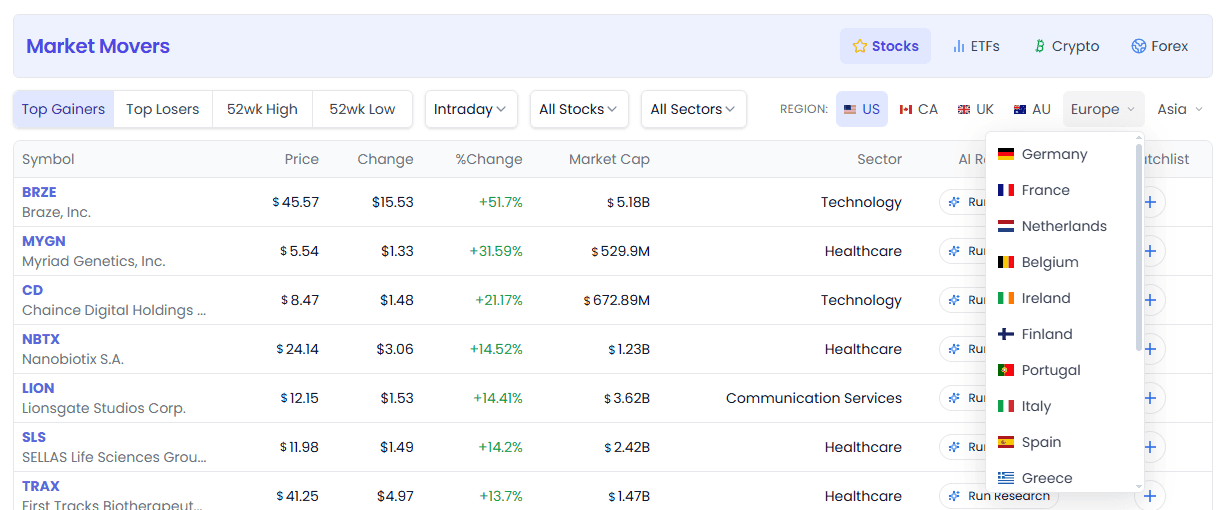Run AI research for LION
1230x510 pixels.
963,398
